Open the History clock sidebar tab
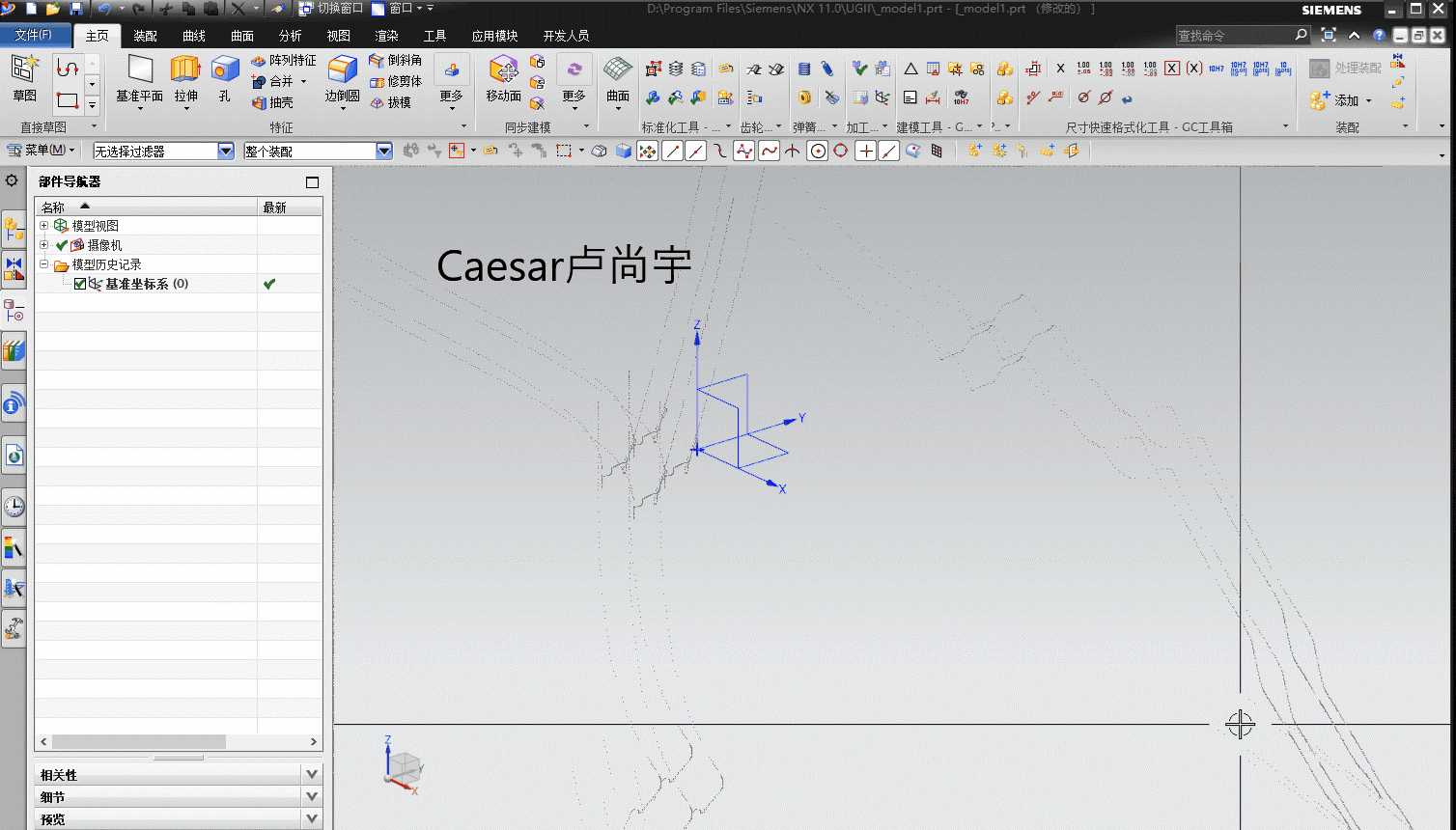The image size is (1456, 830). click(x=14, y=506)
